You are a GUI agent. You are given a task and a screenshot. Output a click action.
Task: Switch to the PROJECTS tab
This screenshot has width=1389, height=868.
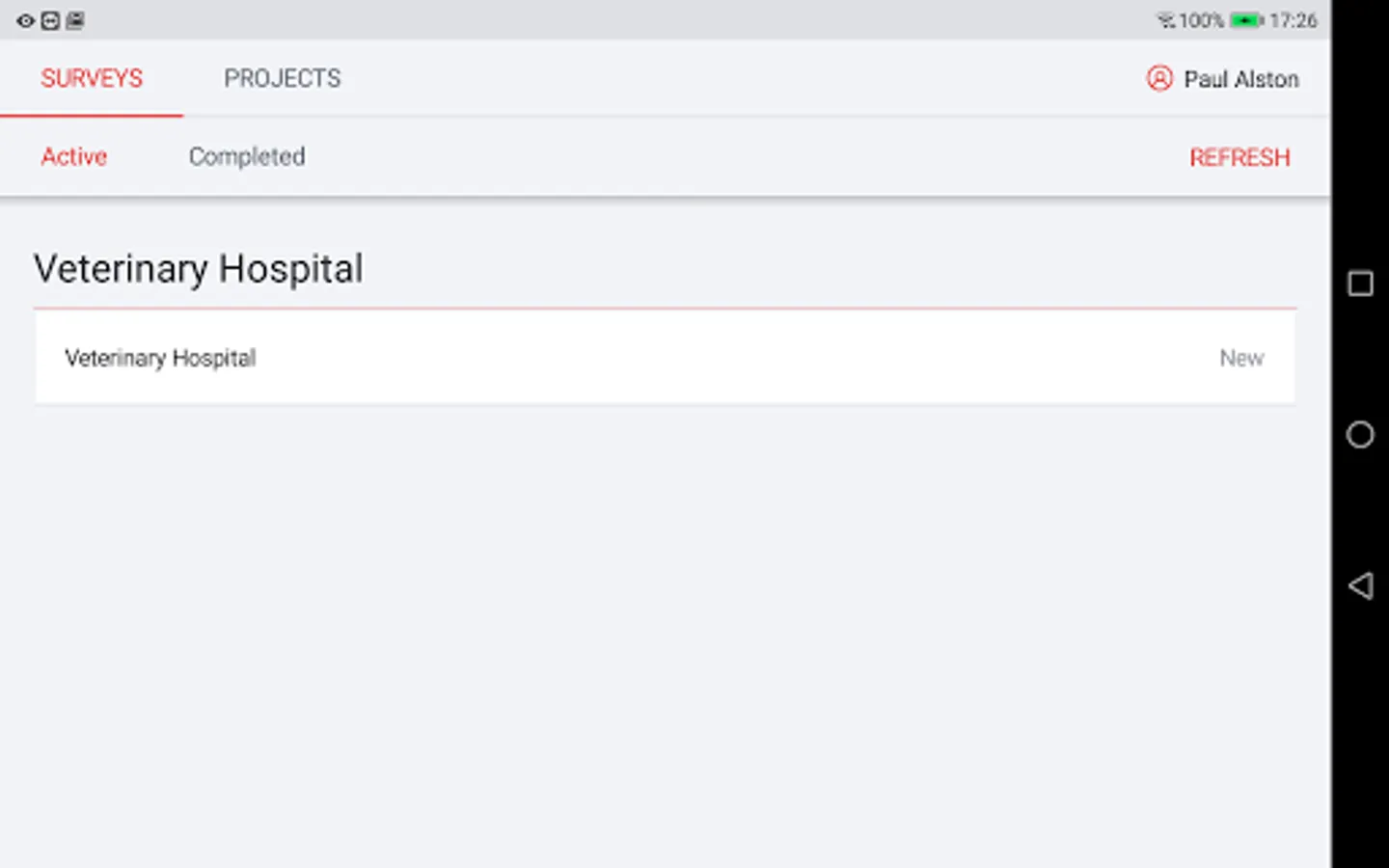tap(282, 78)
